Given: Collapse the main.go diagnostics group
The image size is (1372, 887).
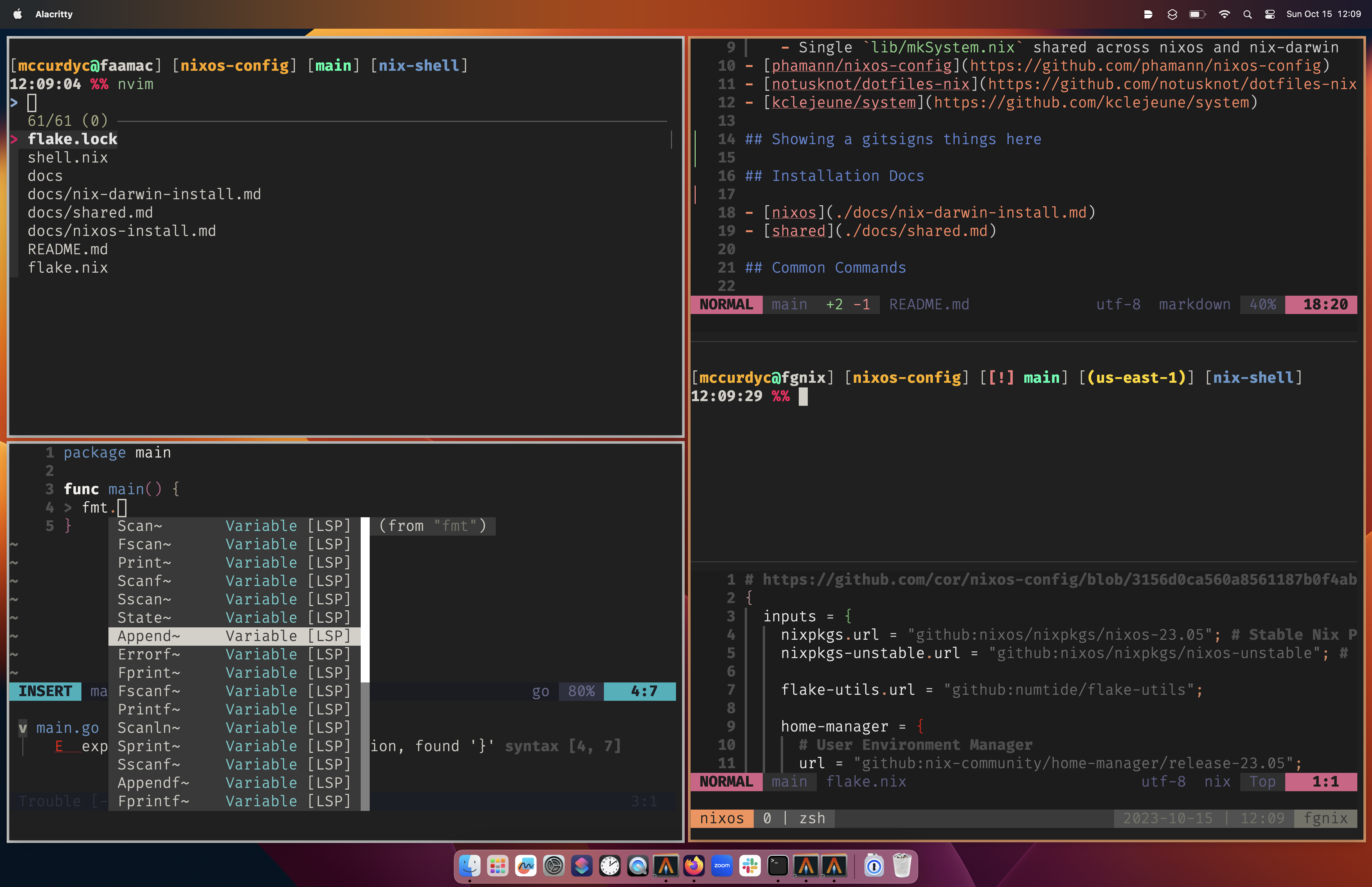Looking at the screenshot, I should tap(22, 728).
